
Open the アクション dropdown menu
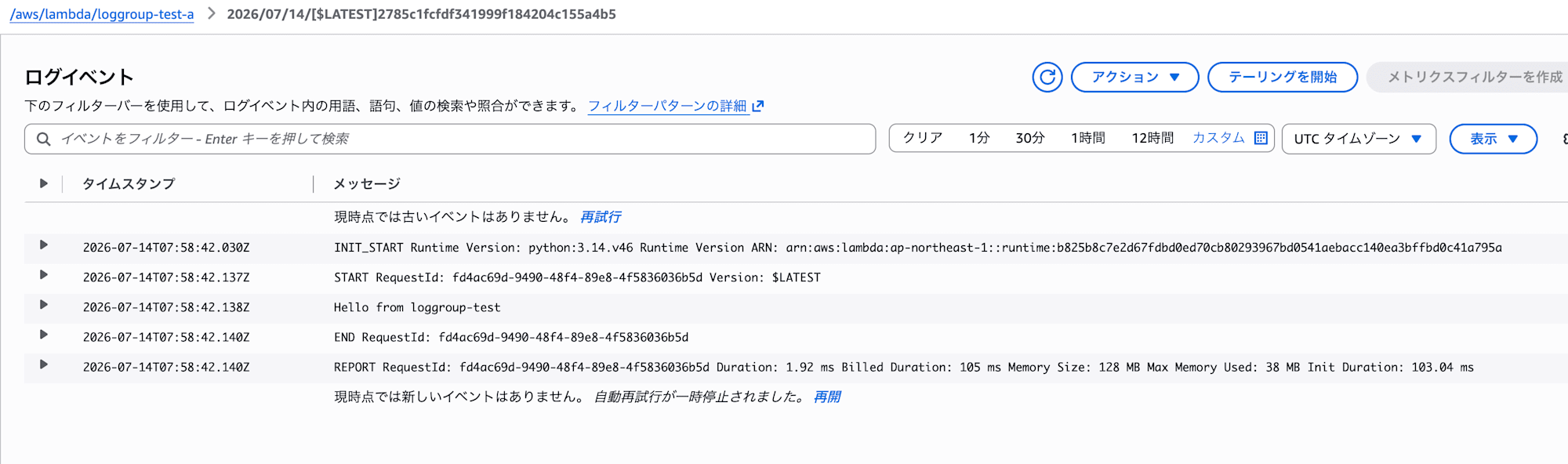[1134, 77]
